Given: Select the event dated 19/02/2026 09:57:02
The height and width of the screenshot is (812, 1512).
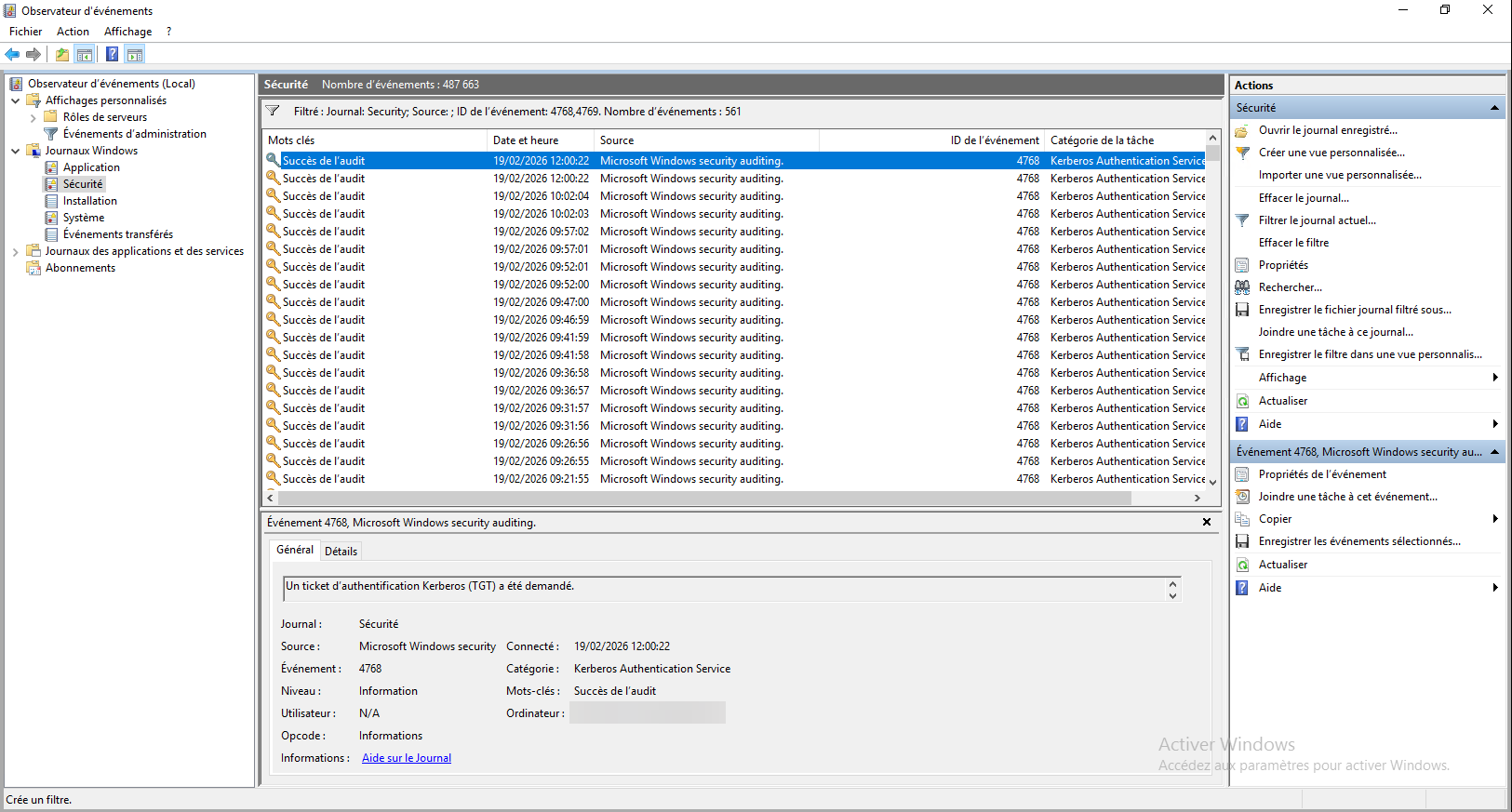Looking at the screenshot, I should pyautogui.click(x=734, y=232).
